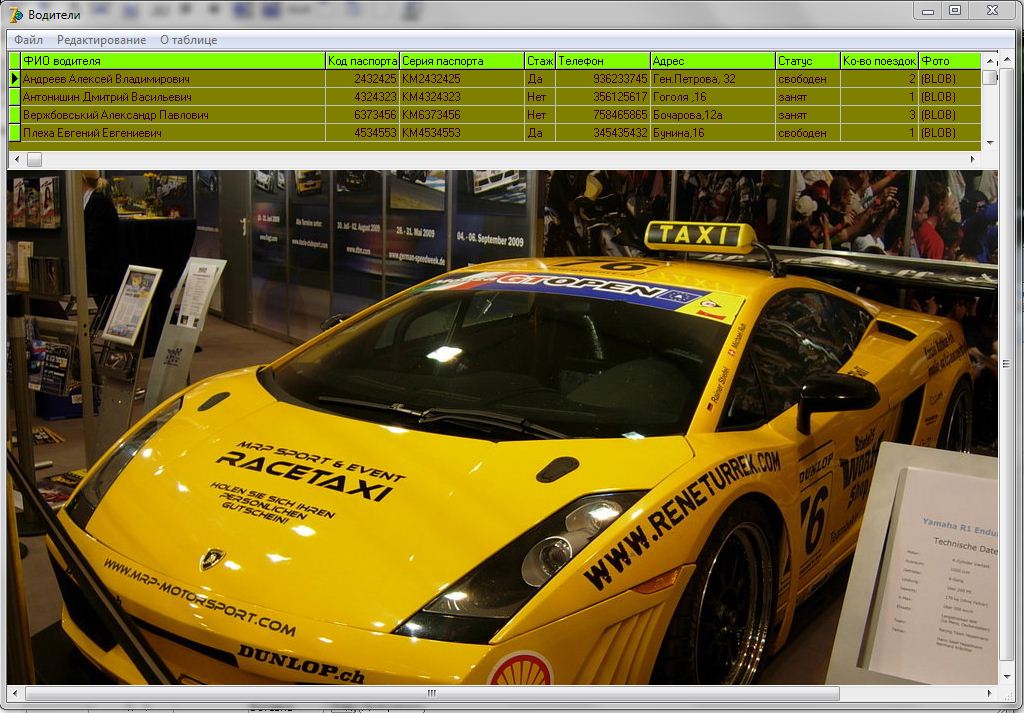Viewport: 1024px width, 713px height.
Task: Minimize the Водители window
Action: [x=927, y=10]
